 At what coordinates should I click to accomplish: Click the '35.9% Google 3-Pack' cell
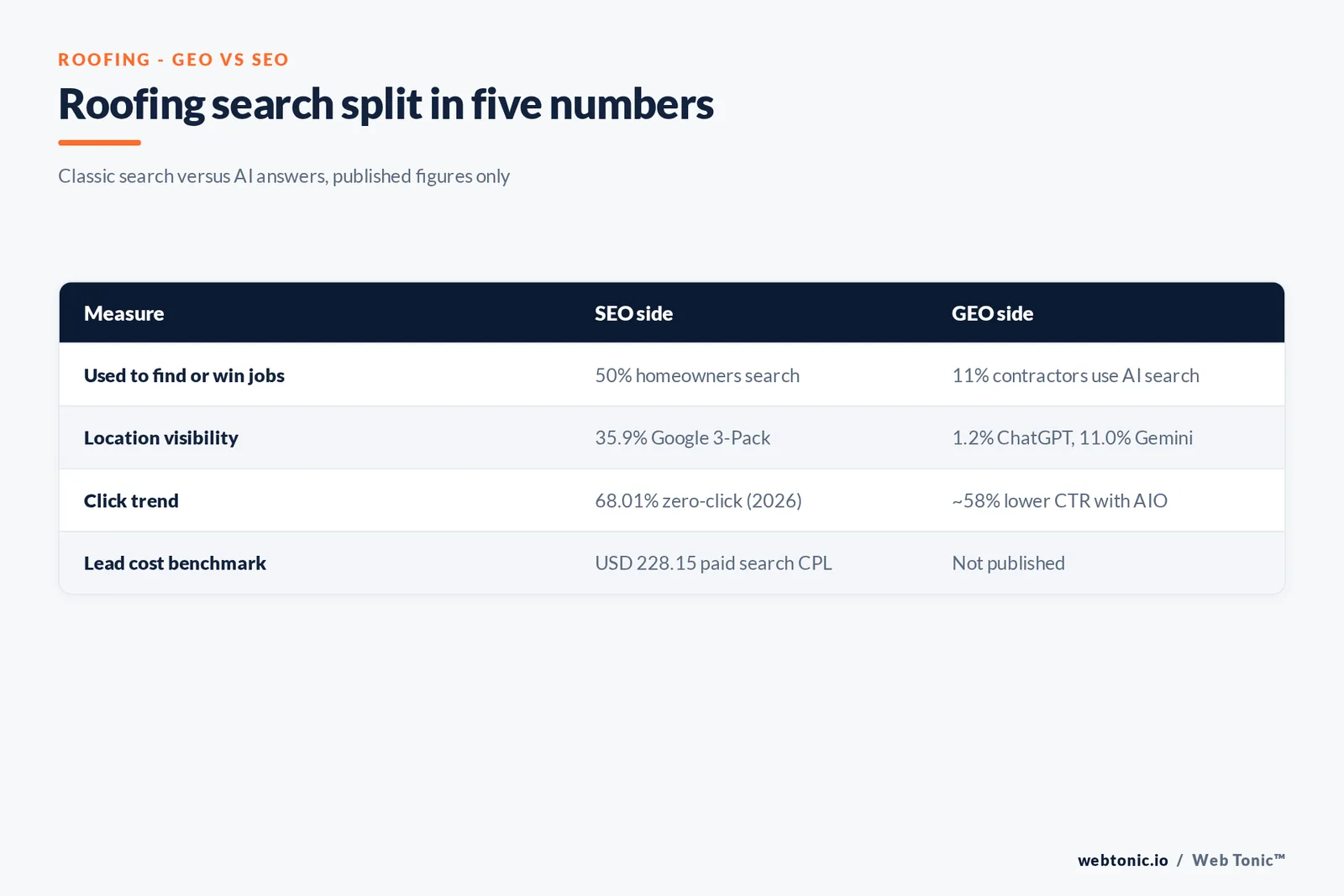click(682, 438)
